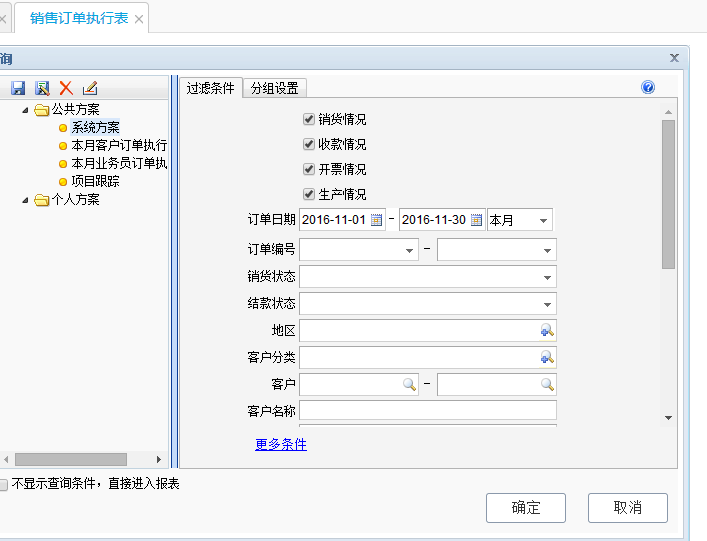Screen dimensions: 707x541
Task: Open the 本月 date range dropdown
Action: [543, 220]
